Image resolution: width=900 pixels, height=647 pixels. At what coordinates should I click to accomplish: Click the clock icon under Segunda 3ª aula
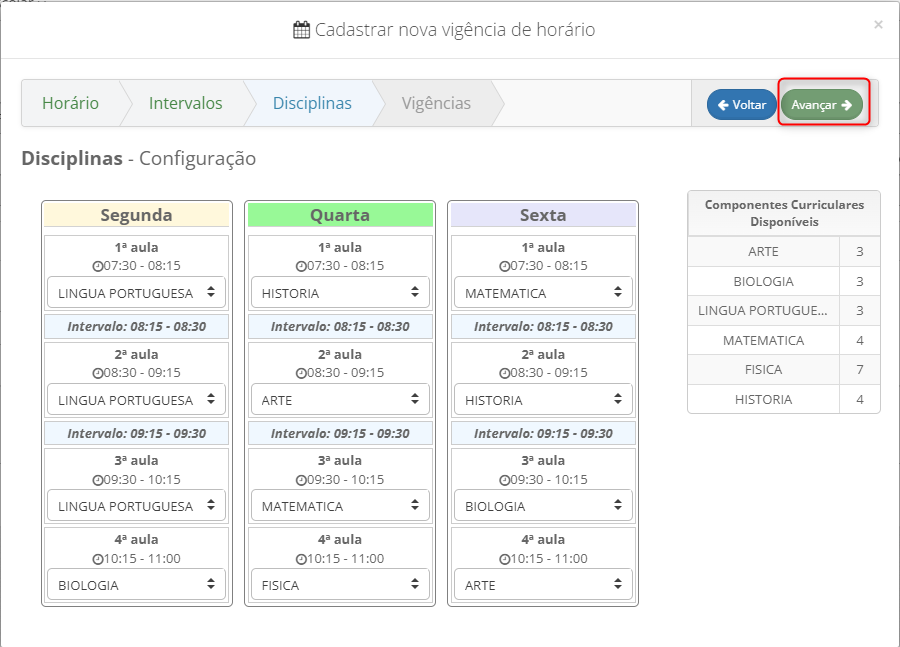point(98,480)
